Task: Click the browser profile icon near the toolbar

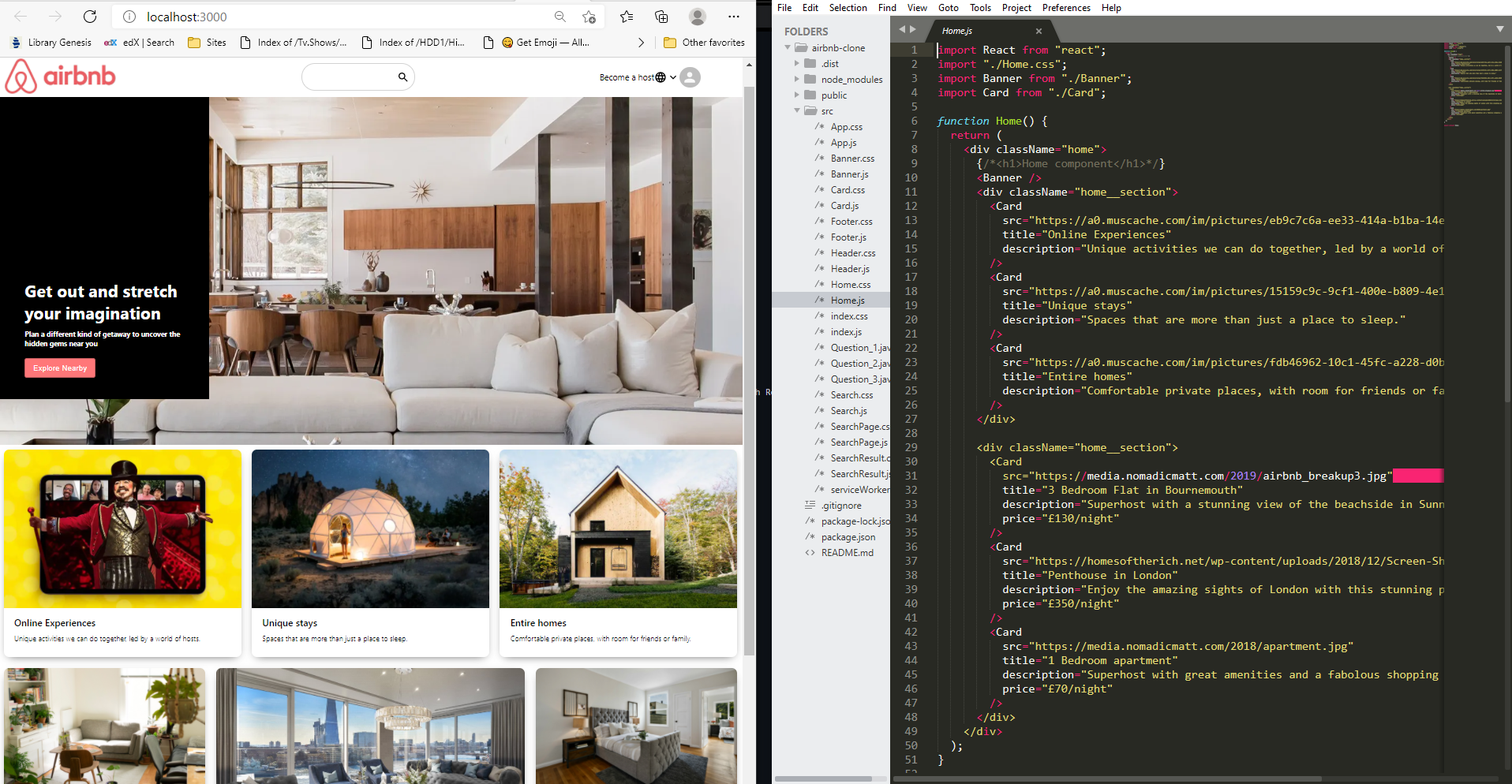Action: (698, 17)
